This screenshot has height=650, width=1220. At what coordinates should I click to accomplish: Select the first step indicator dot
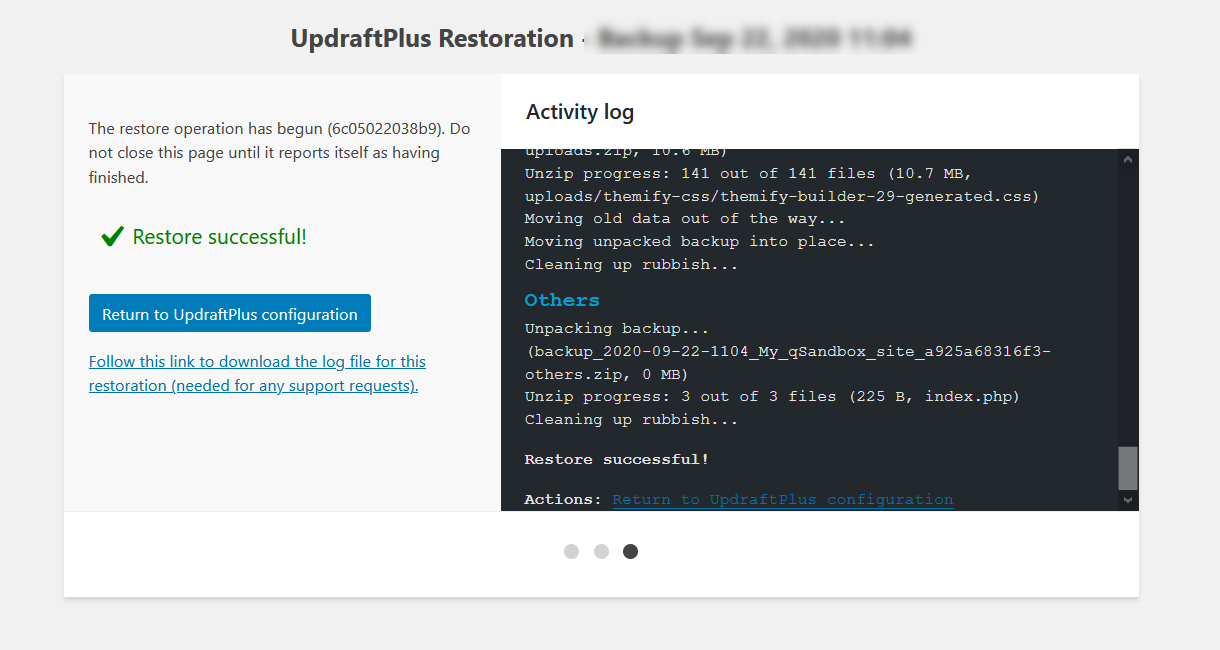[x=571, y=551]
